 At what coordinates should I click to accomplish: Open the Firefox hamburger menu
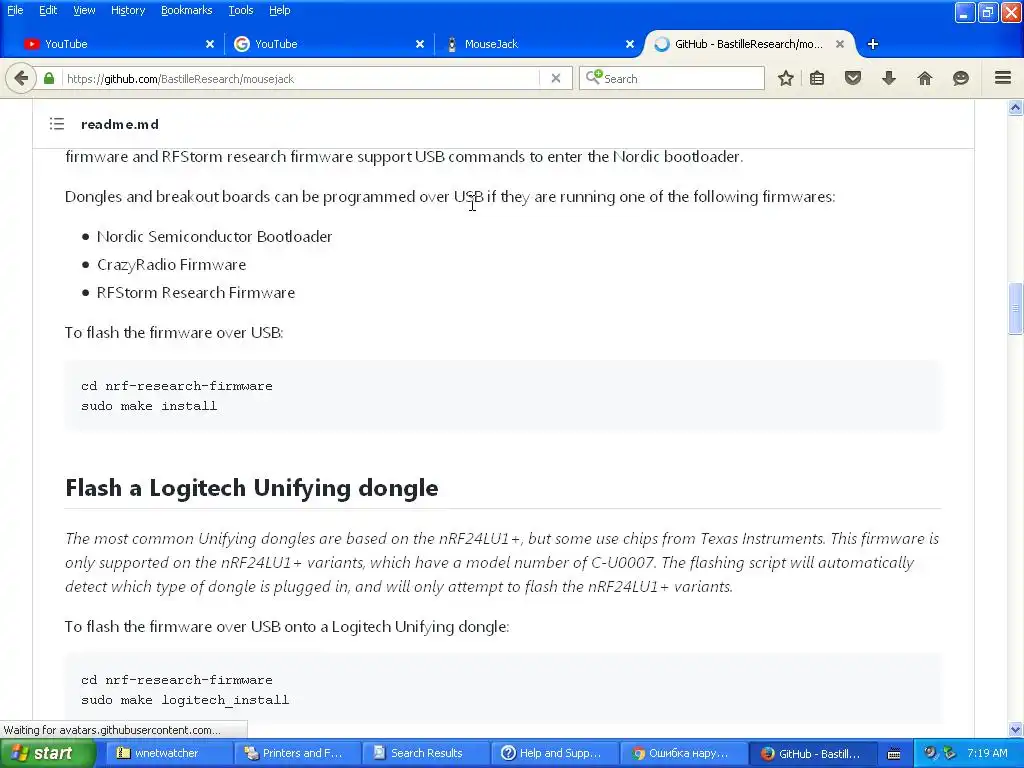click(x=1003, y=78)
